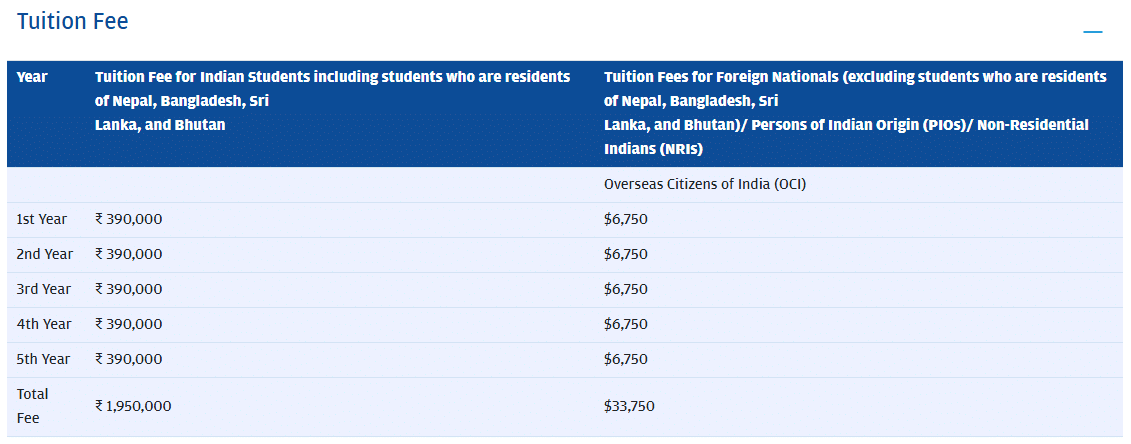Select the 3rd Year rupee fee amount
This screenshot has width=1131, height=444.
pos(129,289)
